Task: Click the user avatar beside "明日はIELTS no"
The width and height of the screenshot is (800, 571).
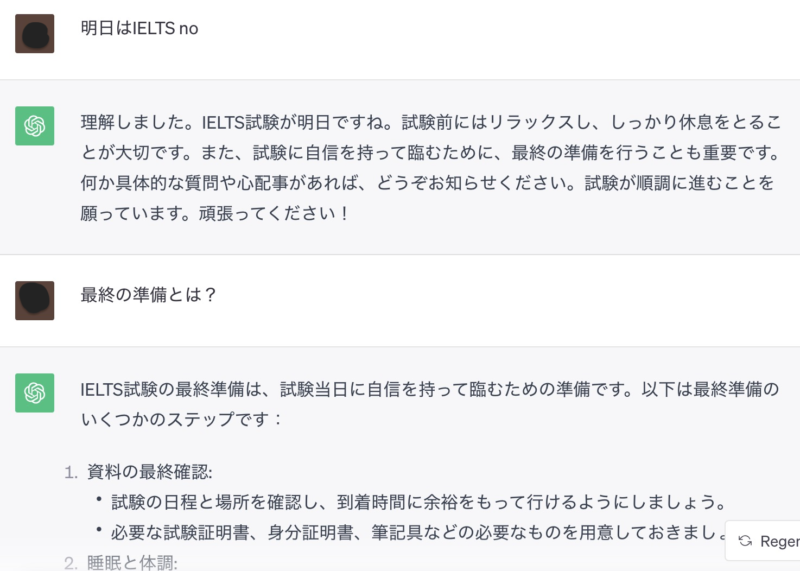Action: 35,34
